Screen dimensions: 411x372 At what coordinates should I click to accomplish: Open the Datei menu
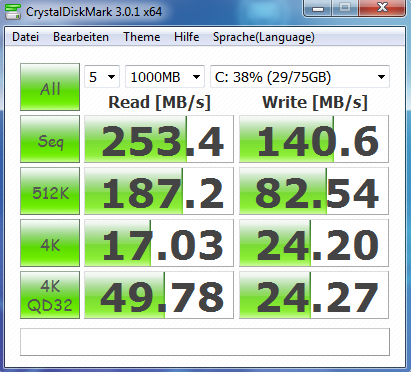click(x=25, y=37)
